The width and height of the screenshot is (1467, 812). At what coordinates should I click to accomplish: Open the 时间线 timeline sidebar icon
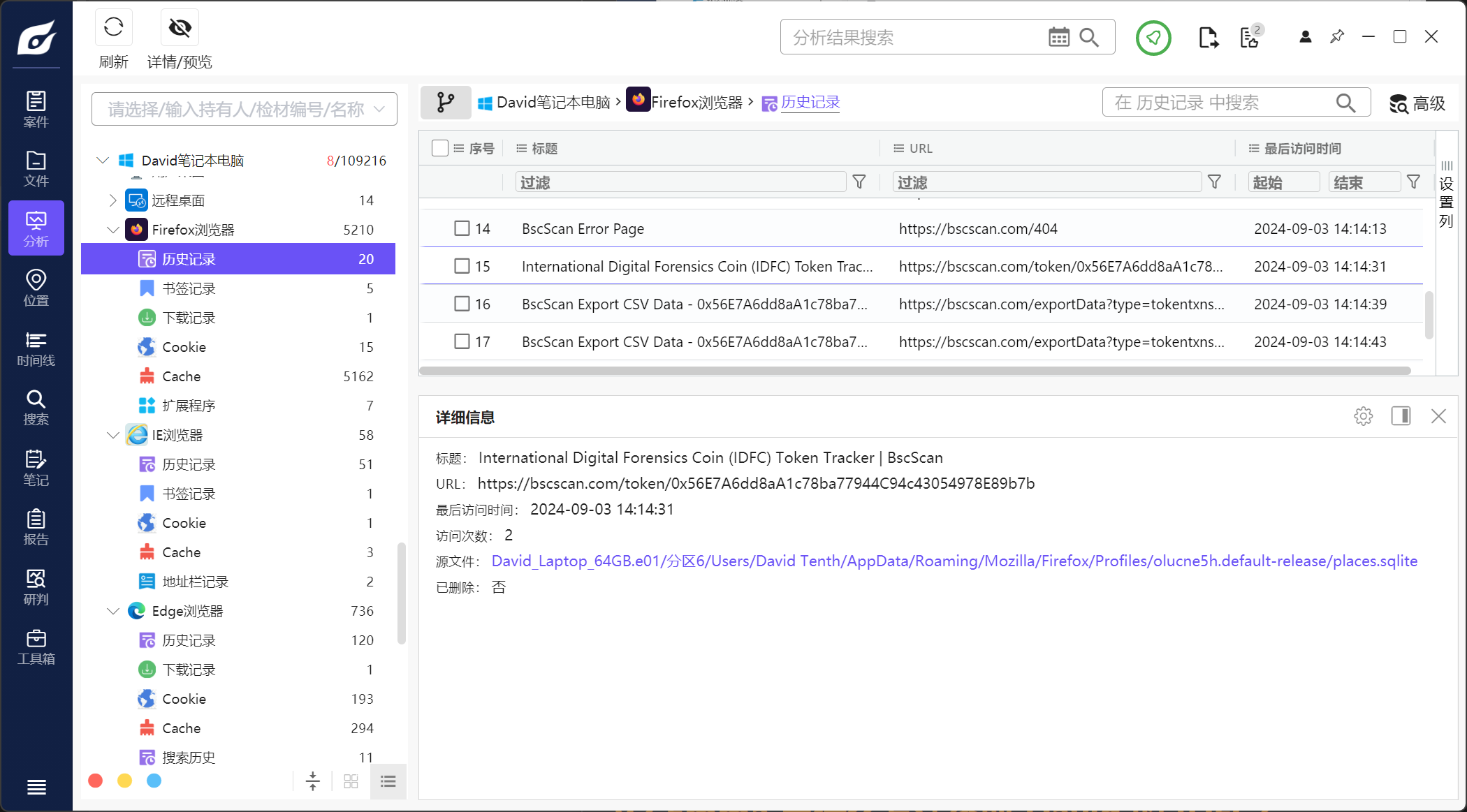pos(36,348)
